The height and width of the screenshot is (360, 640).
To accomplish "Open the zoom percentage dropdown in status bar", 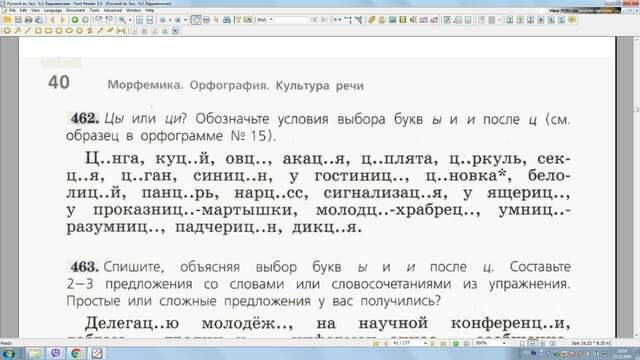I will [504, 344].
